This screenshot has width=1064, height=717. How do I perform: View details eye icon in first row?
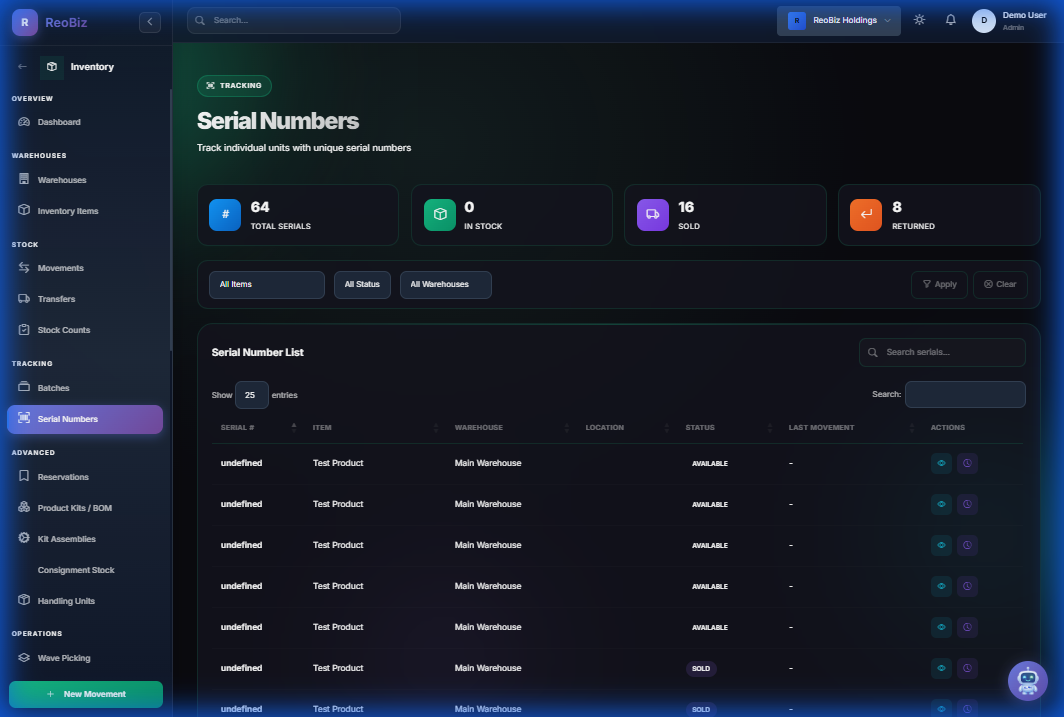click(941, 463)
